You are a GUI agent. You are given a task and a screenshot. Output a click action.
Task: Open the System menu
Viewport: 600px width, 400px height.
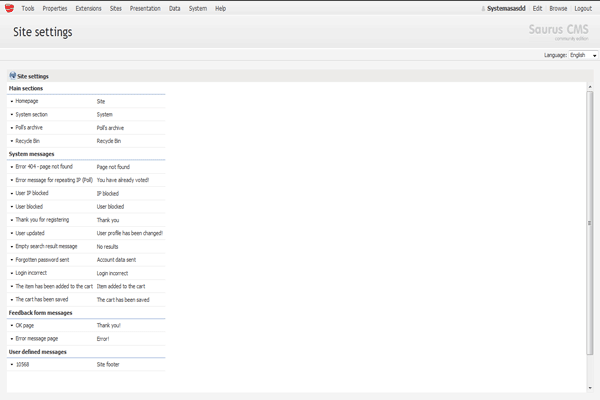coord(197,8)
